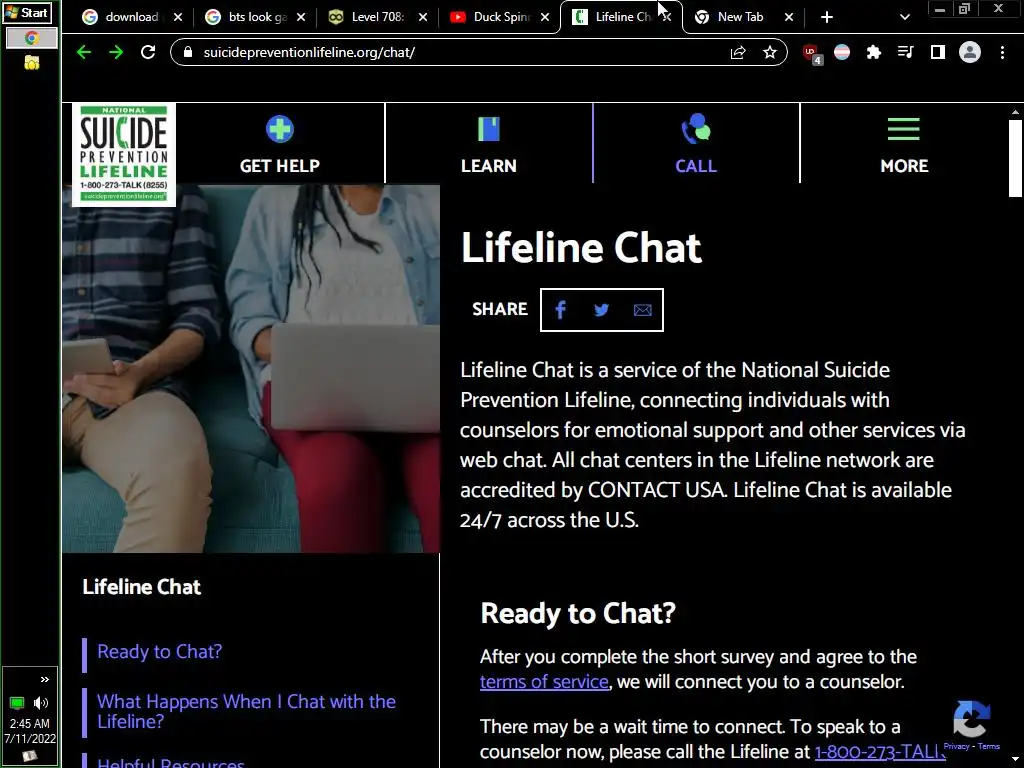Reload the current page
Screen dimensions: 1024x768
pos(148,52)
